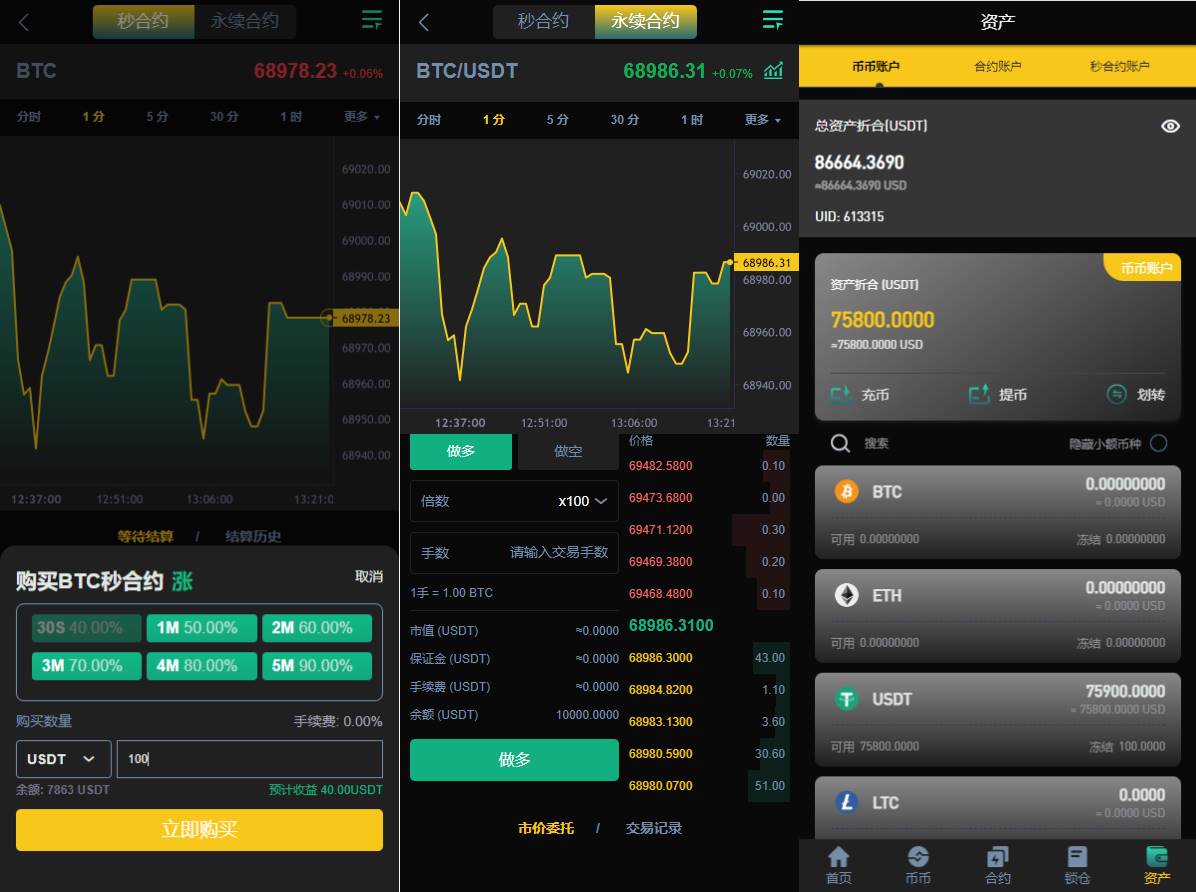Click the search magnifier icon in assets
The image size is (1196, 892).
841,443
